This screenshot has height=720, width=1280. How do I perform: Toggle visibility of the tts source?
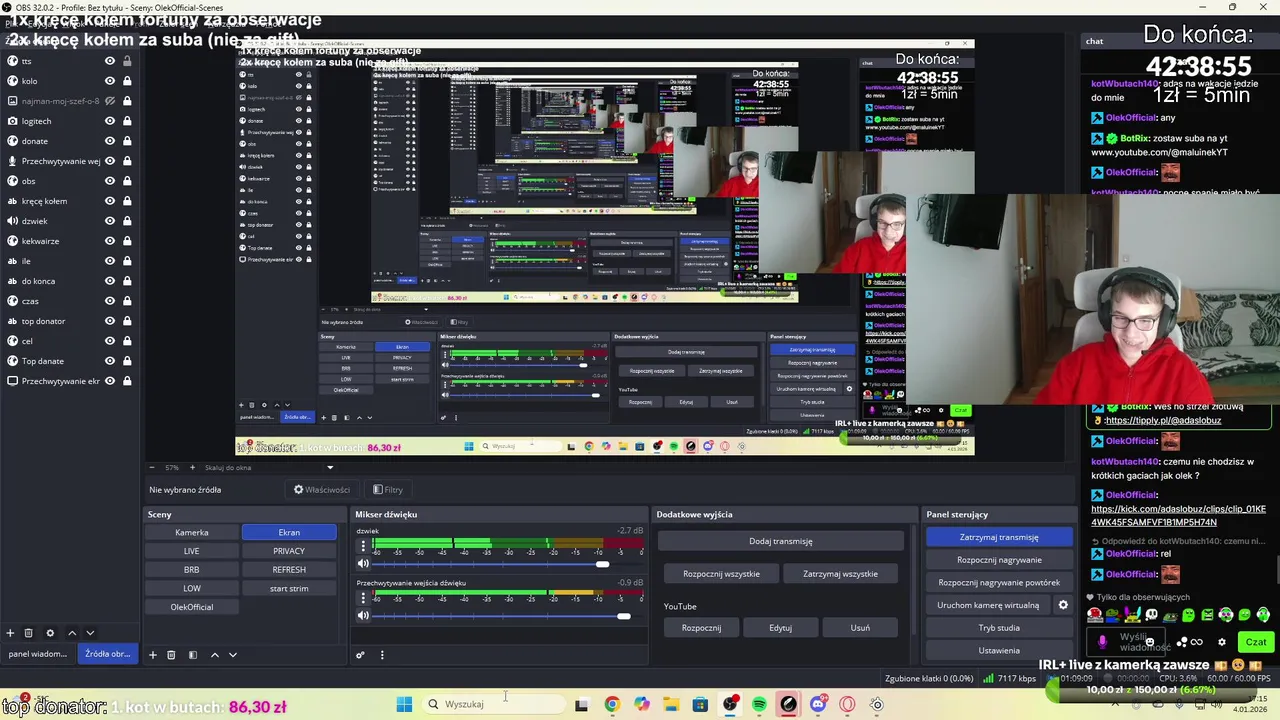pos(110,61)
